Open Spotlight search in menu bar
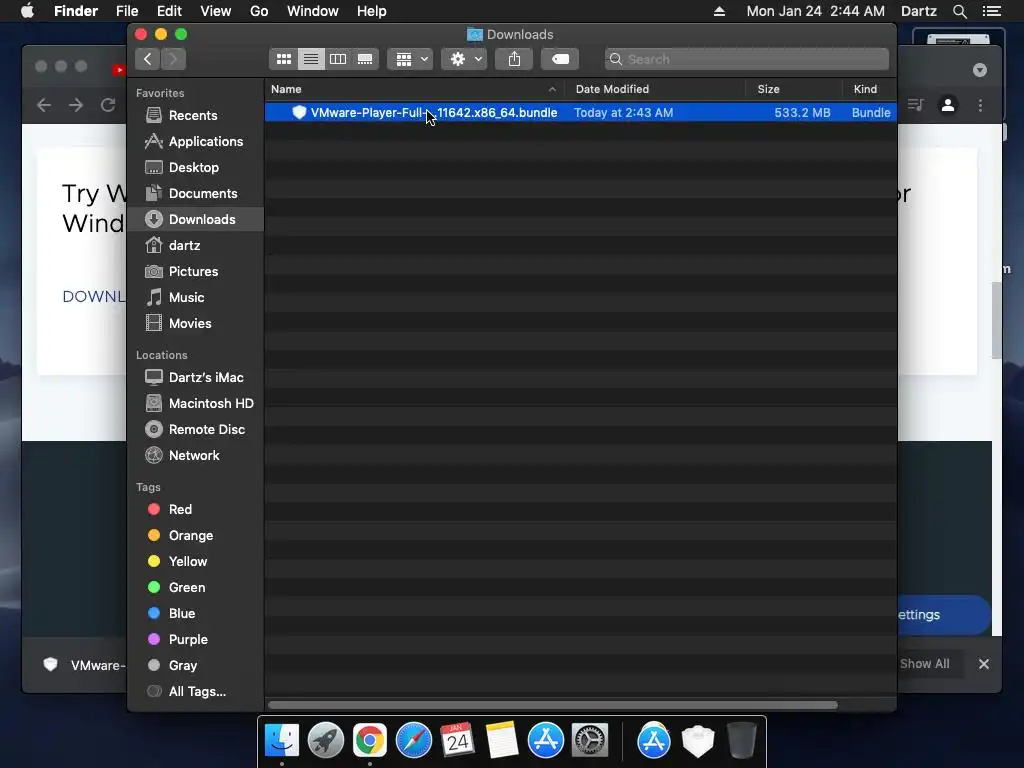Image resolution: width=1024 pixels, height=768 pixels. pos(959,11)
